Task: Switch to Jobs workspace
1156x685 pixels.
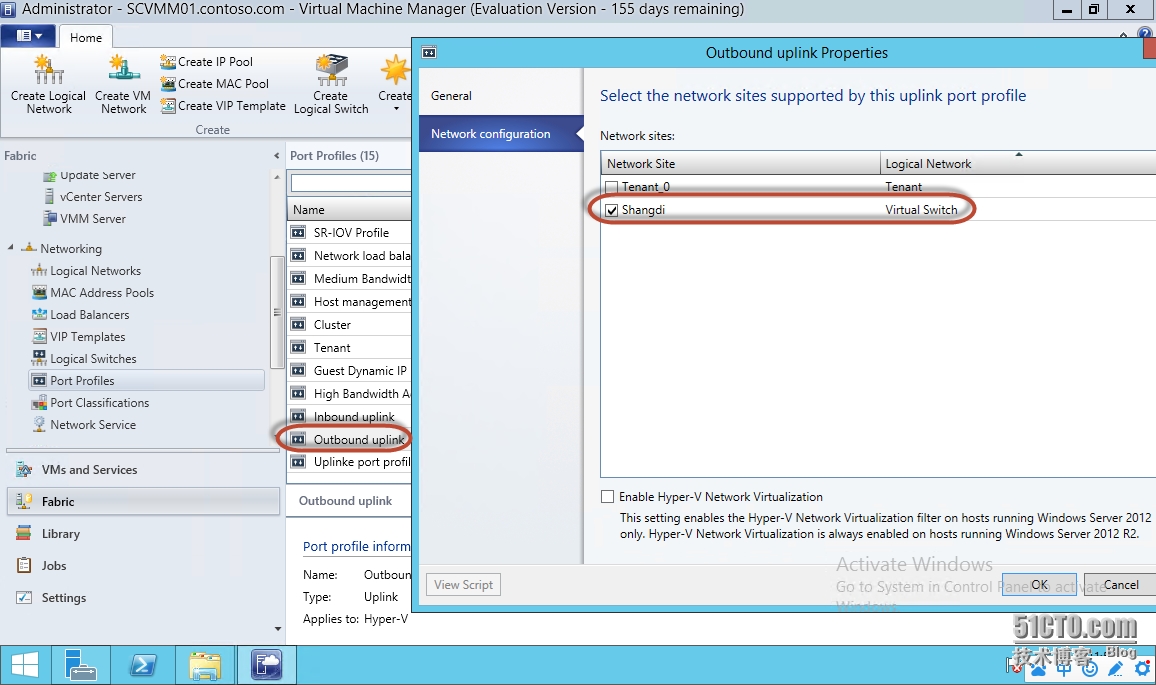Action: (143, 566)
